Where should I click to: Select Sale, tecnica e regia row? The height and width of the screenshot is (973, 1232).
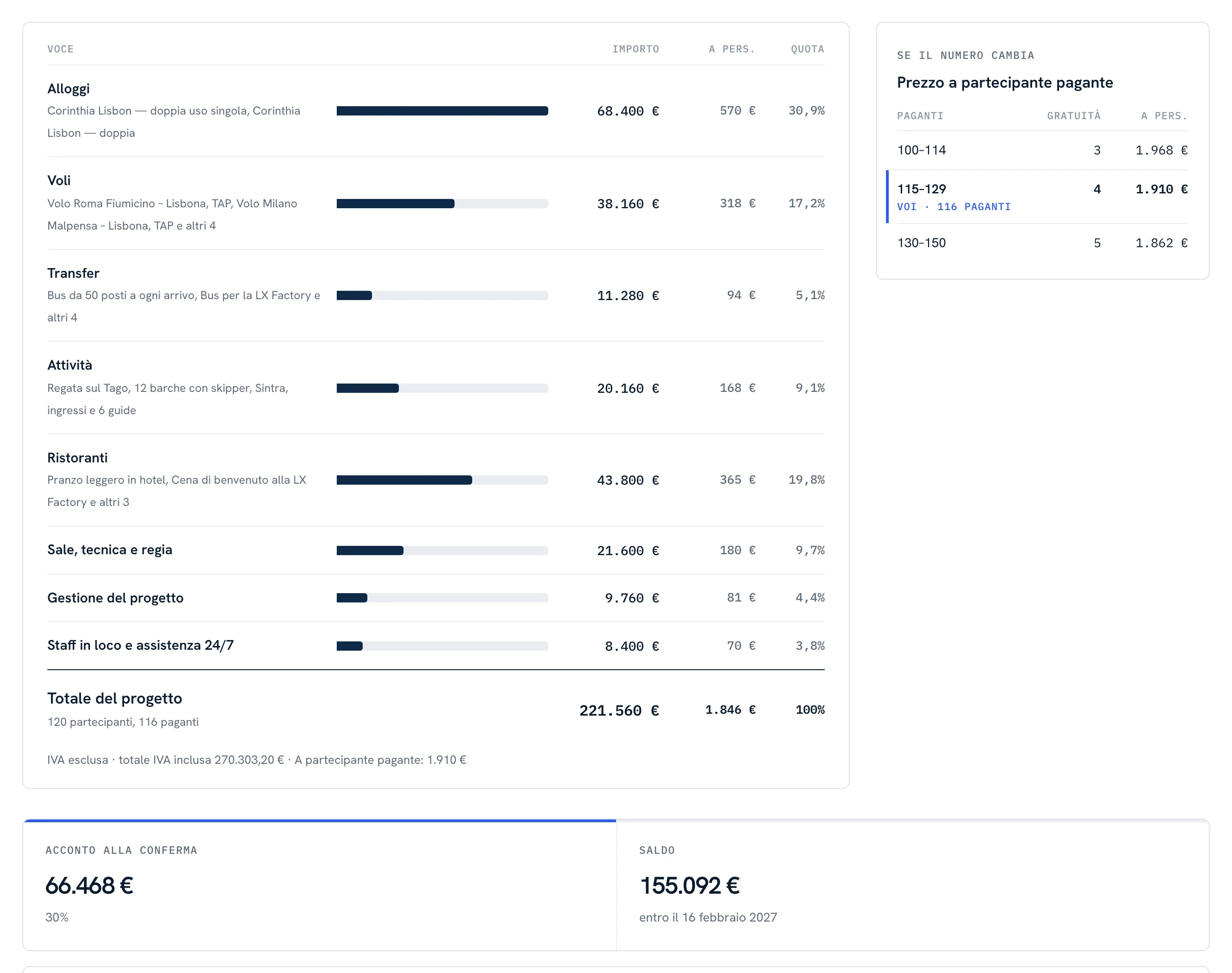click(x=436, y=551)
